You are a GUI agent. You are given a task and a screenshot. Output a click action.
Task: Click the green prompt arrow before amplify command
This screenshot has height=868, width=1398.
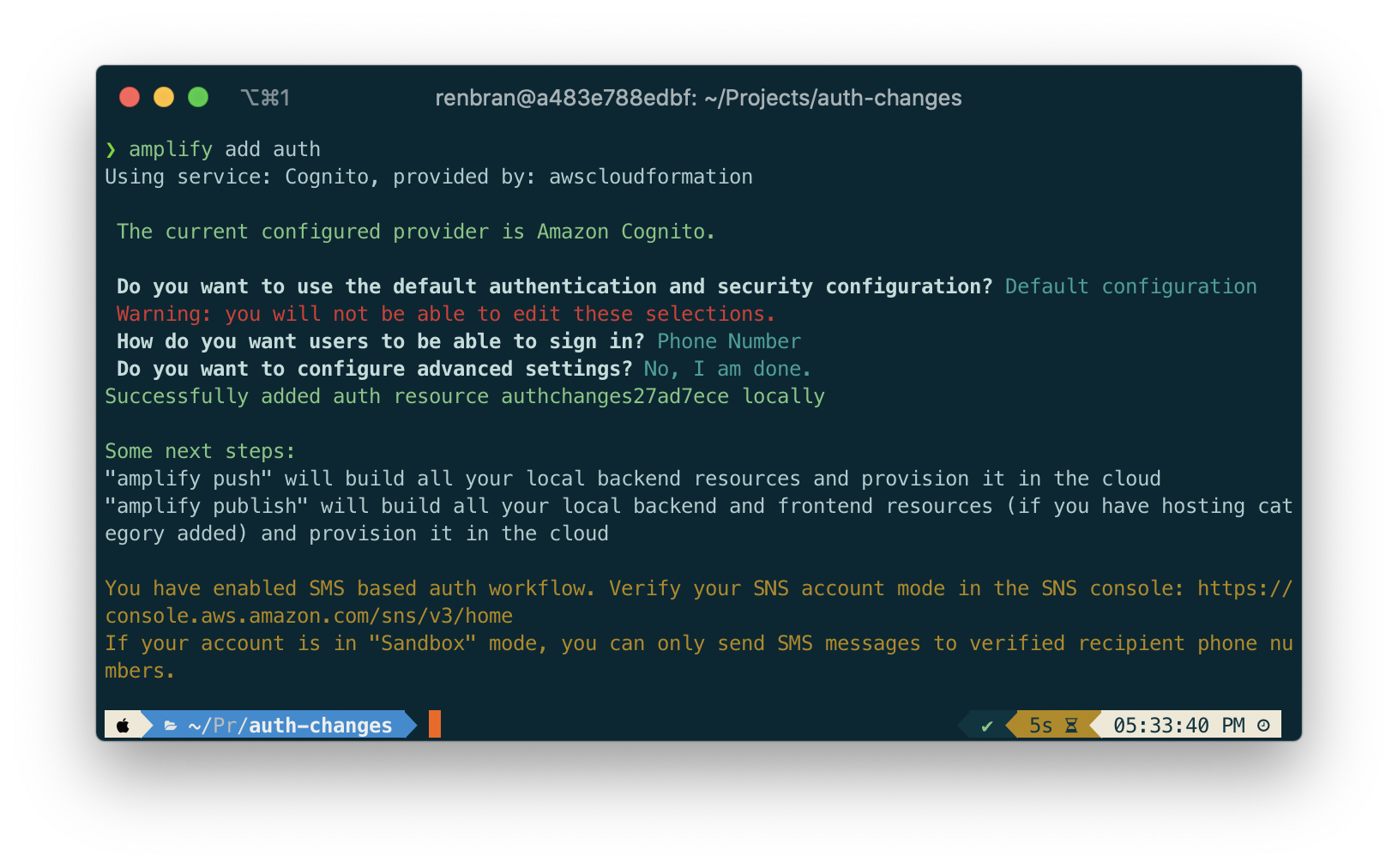111,148
